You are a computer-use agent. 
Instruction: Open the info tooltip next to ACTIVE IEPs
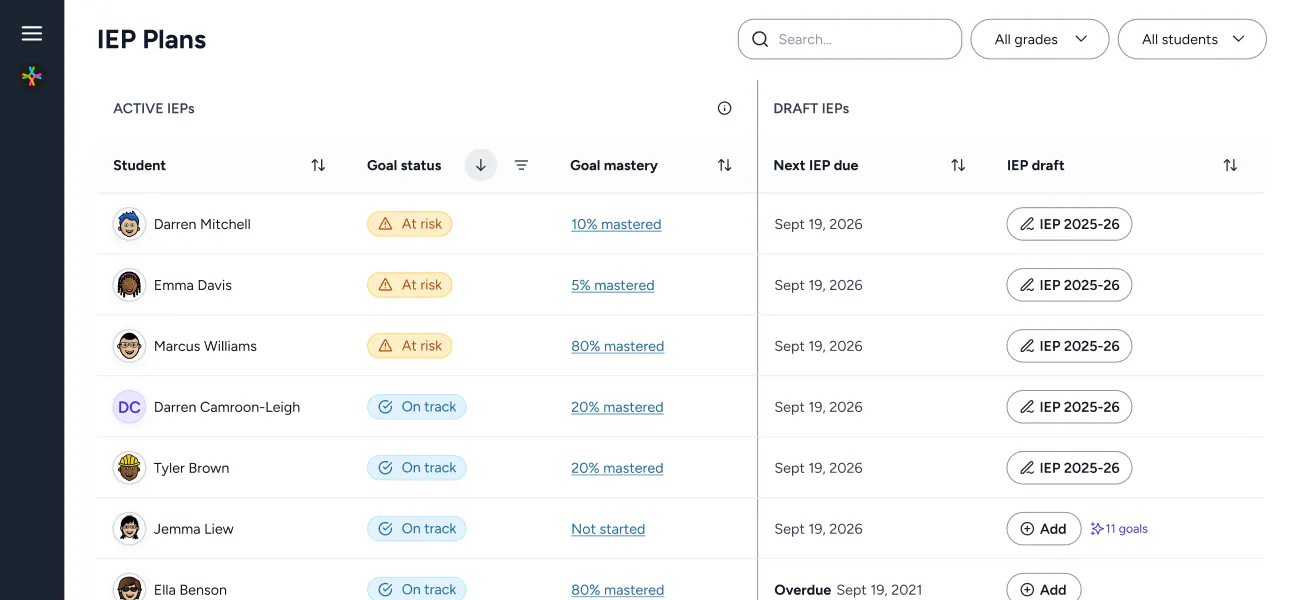[x=724, y=108]
